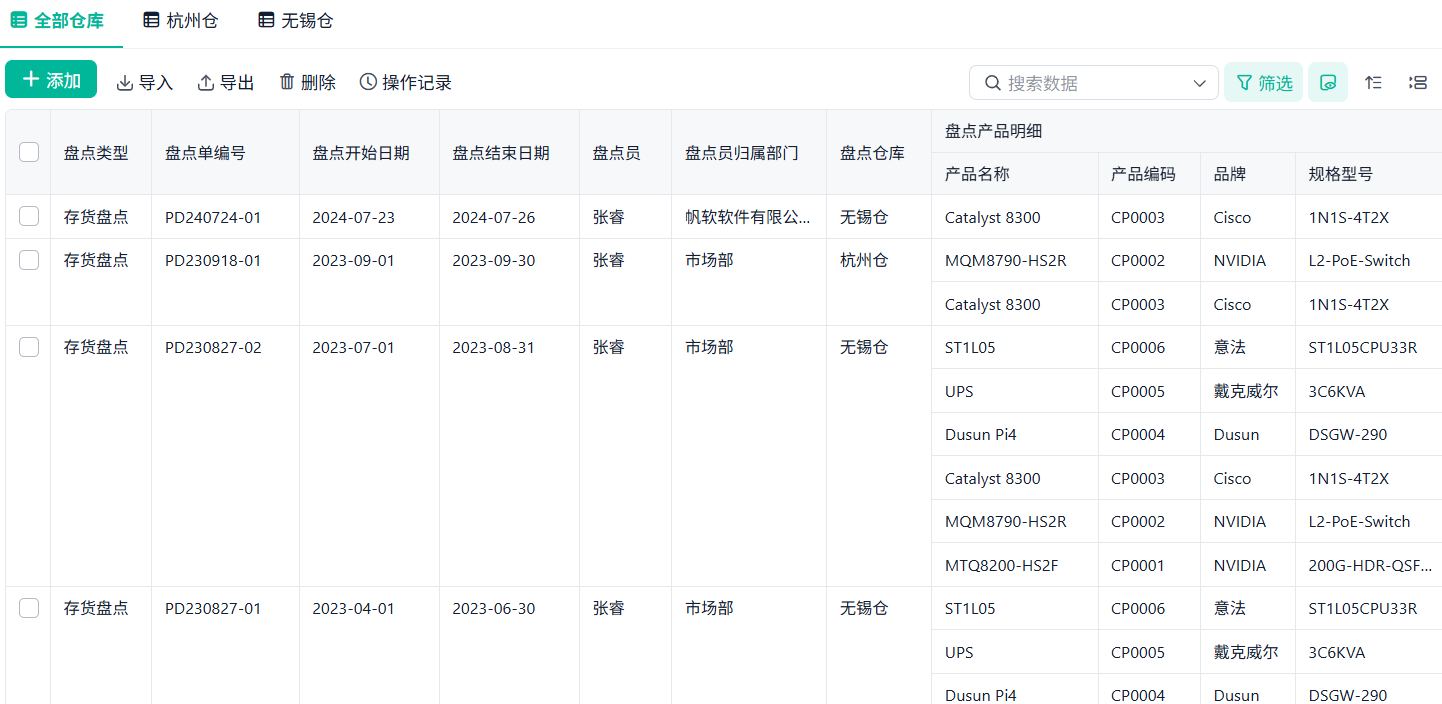1442x704 pixels.
Task: Click the 筛选 filter button
Action: click(x=1264, y=82)
